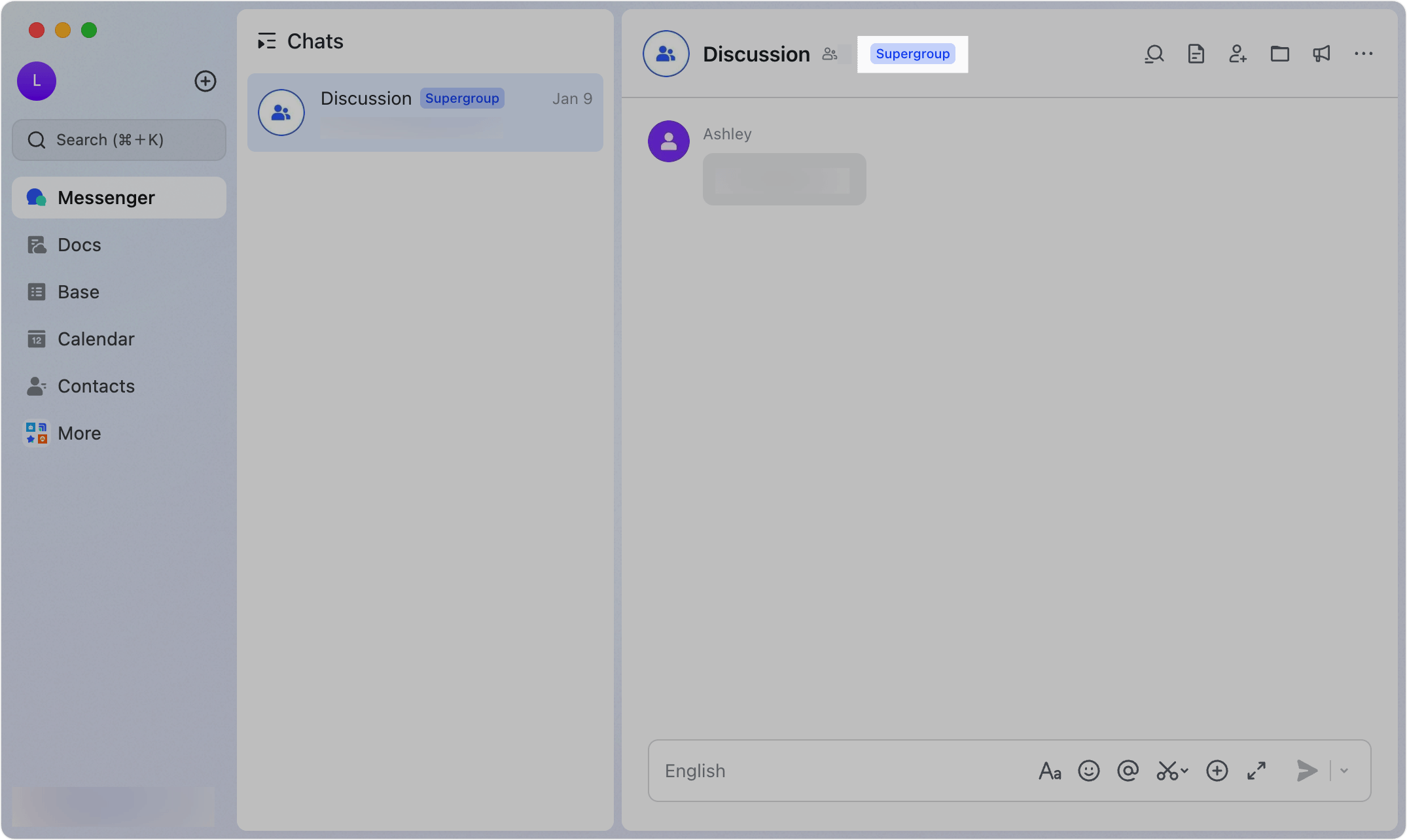The height and width of the screenshot is (840, 1407).
Task: Switch to the Messenger section
Action: (x=106, y=197)
